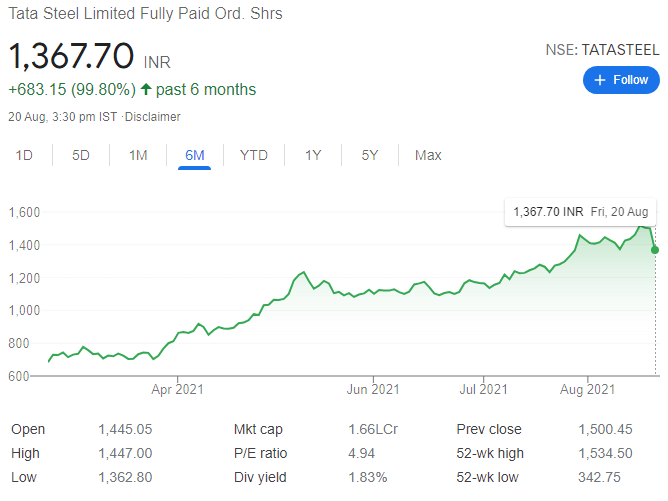Switch to the 1M chart tab
Viewport: 668px width, 501px height.
pyautogui.click(x=138, y=155)
